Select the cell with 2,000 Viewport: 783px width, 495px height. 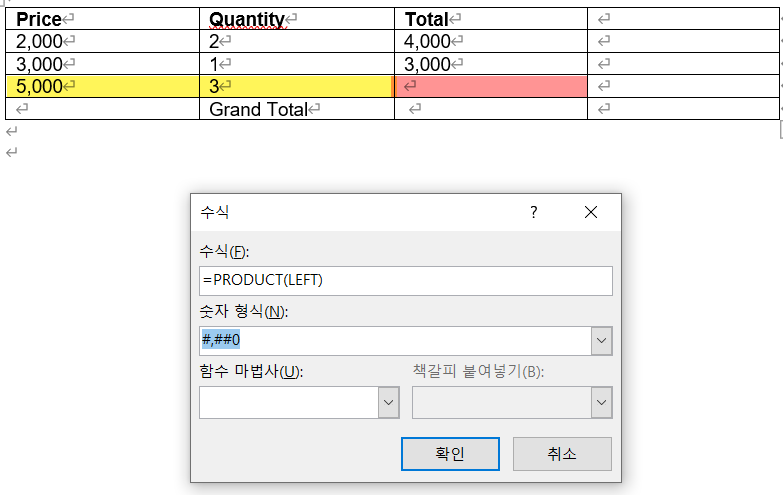102,41
